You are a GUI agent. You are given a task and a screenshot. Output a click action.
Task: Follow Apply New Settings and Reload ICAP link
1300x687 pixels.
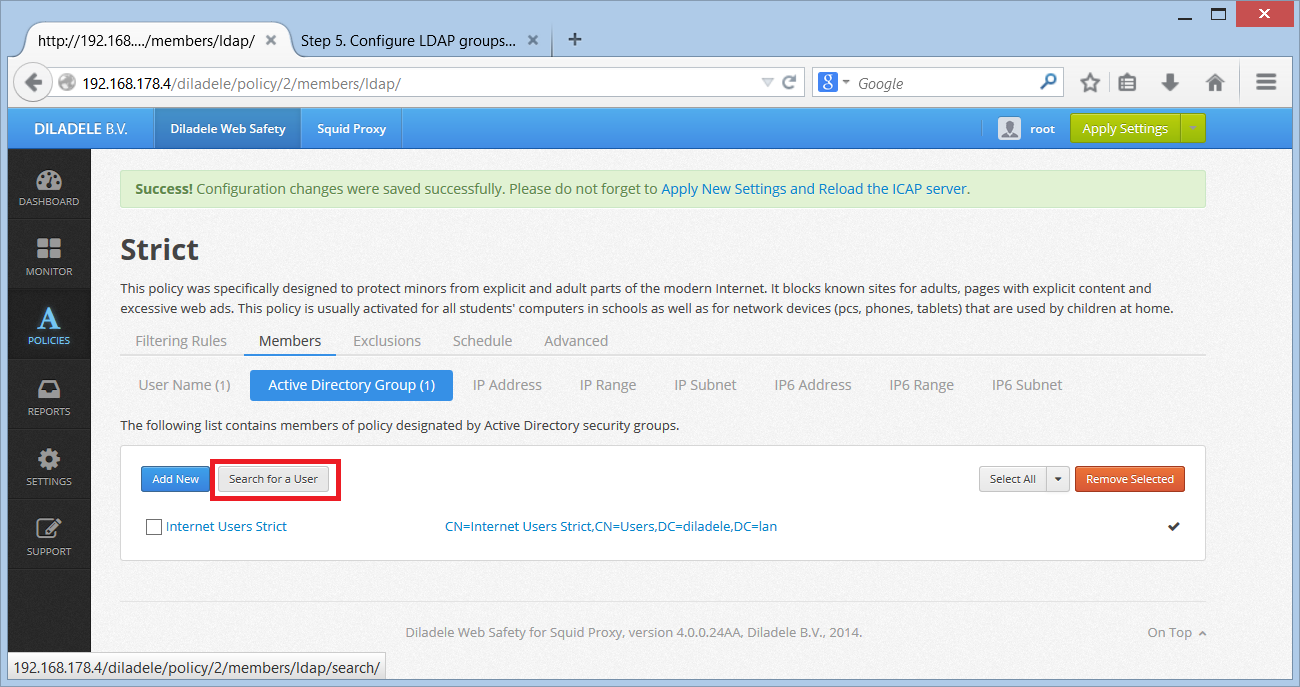click(x=814, y=188)
